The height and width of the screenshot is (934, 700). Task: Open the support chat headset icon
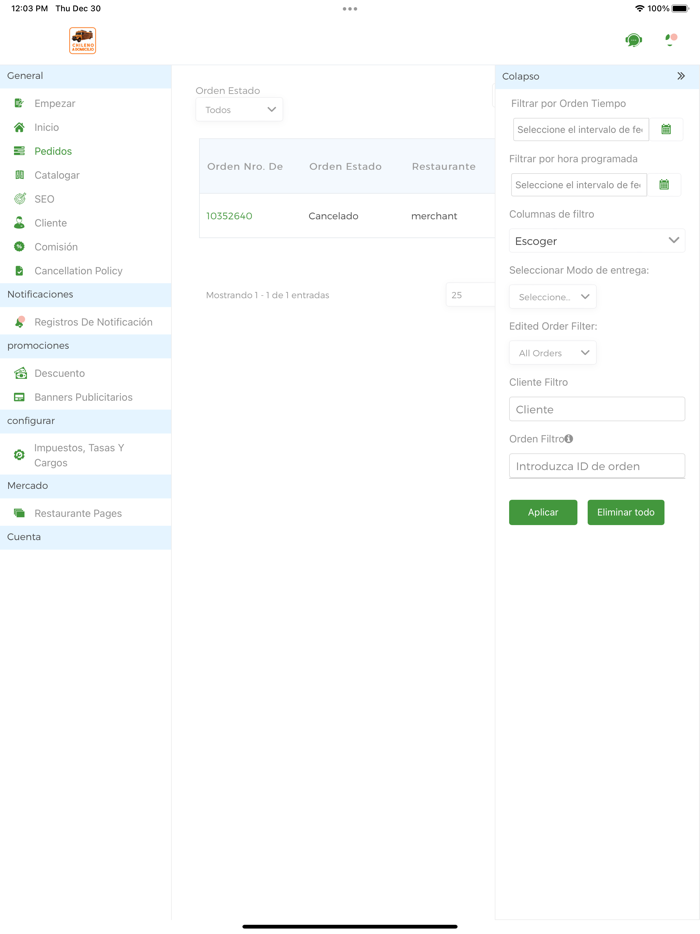(x=633, y=41)
